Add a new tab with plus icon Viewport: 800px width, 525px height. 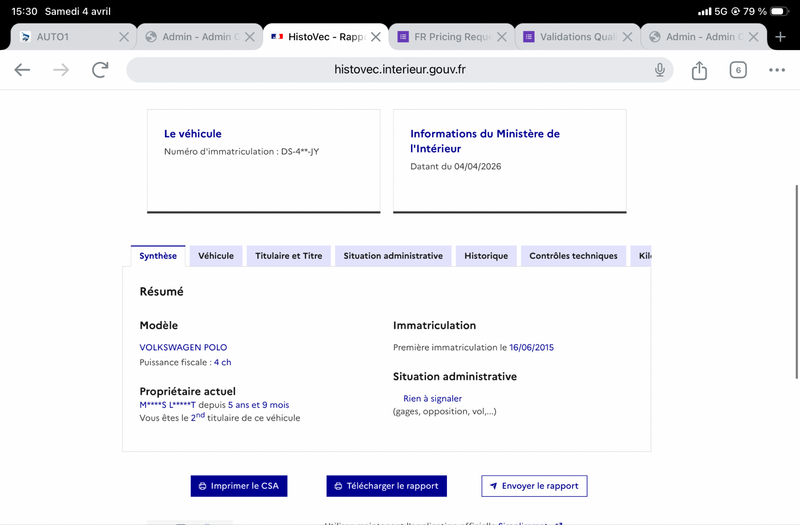tap(781, 37)
